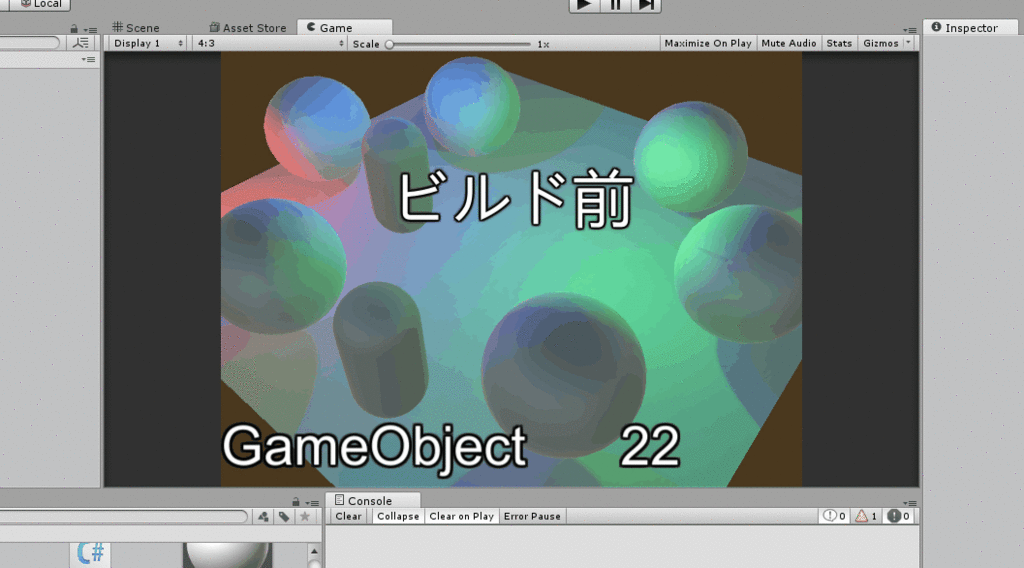Open the Console panel options menu

click(x=910, y=503)
